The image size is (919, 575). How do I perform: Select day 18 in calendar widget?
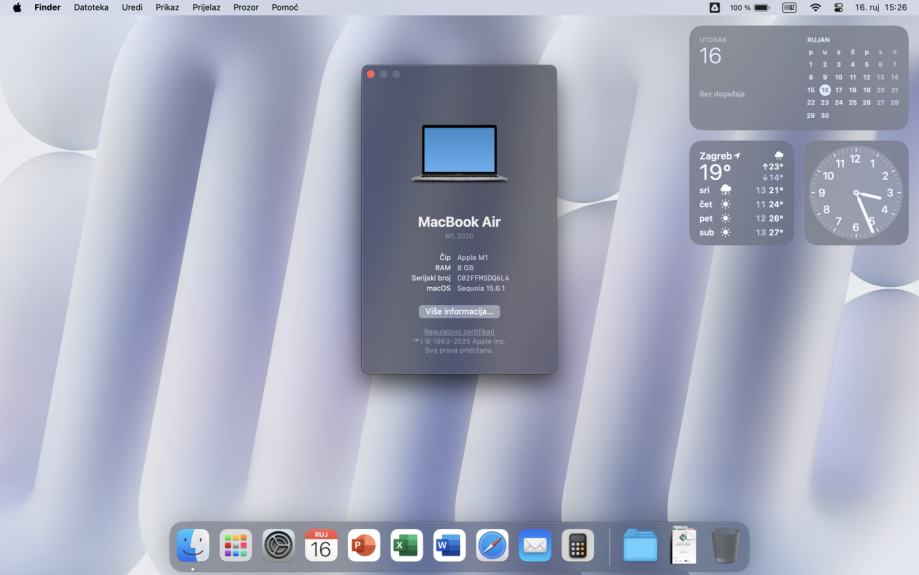[x=853, y=89]
